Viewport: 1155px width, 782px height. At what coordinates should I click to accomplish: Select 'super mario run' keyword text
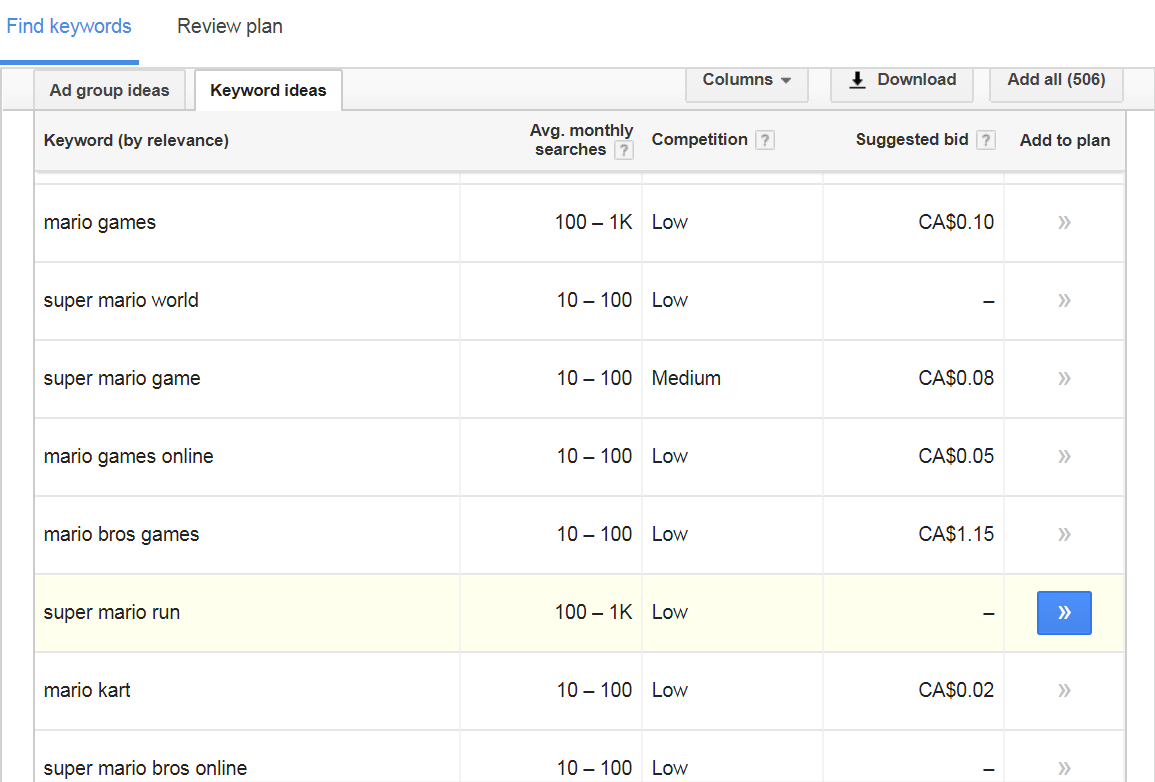coord(111,613)
